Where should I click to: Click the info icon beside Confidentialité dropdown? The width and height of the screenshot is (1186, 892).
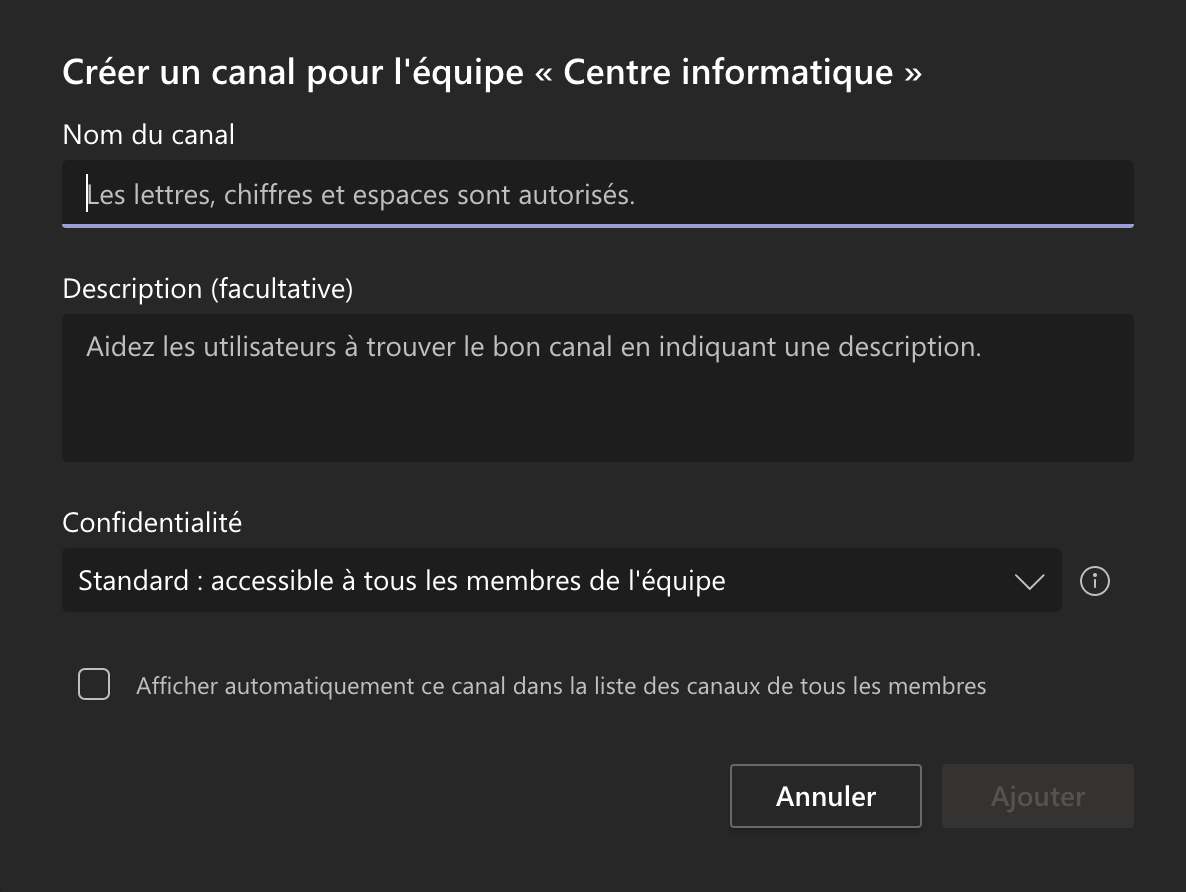[1095, 581]
